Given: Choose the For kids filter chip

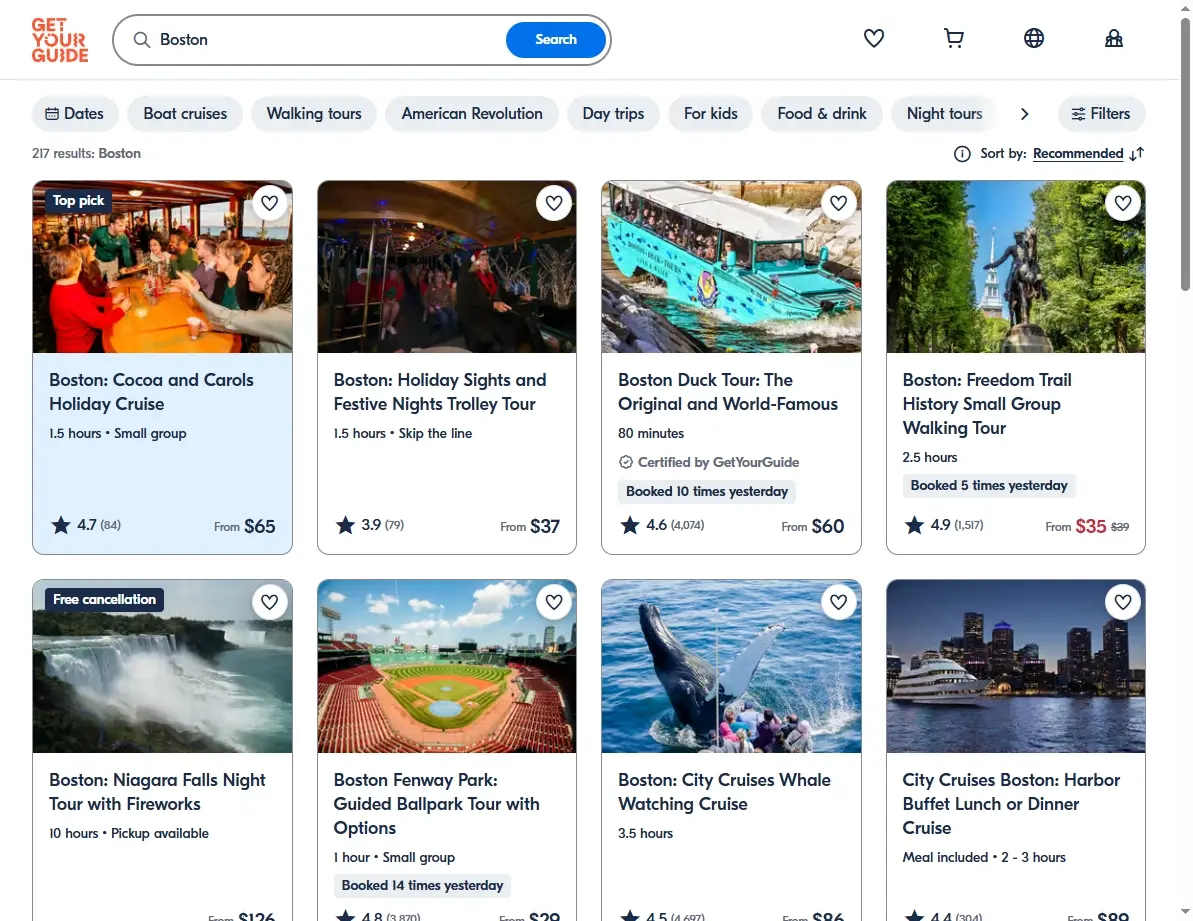Looking at the screenshot, I should click(x=711, y=113).
